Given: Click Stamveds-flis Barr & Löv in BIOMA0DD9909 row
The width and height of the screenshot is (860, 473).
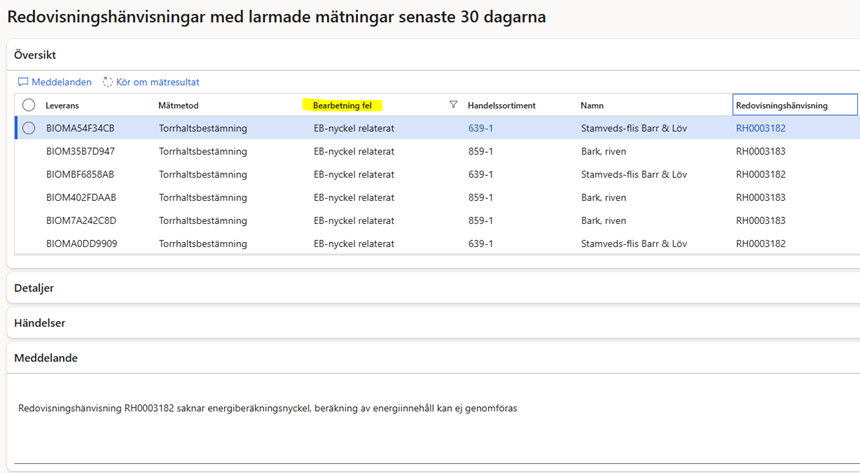Looking at the screenshot, I should click(x=634, y=244).
